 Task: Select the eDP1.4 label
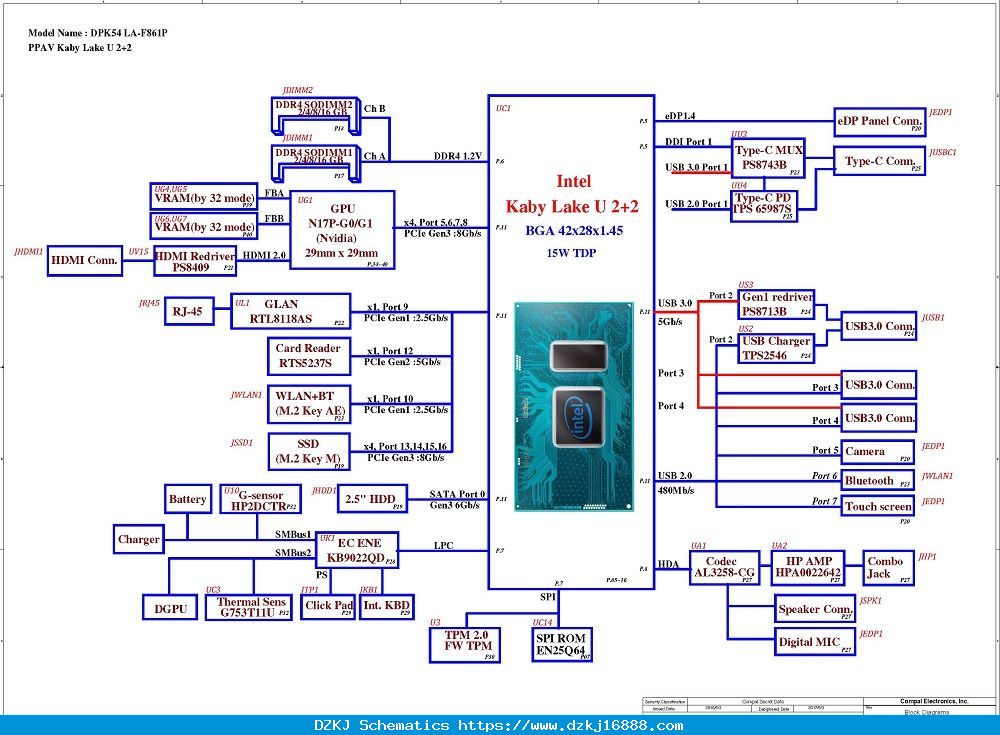click(x=680, y=116)
